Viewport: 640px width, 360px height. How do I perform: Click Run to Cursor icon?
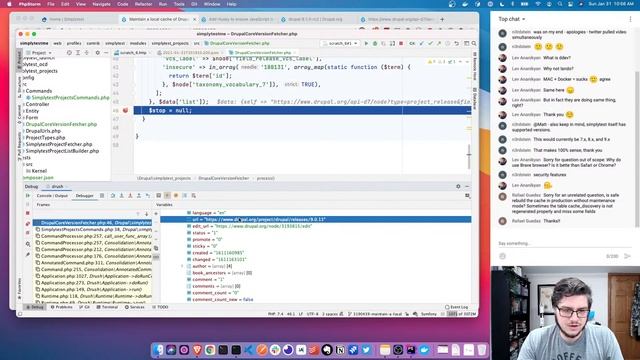click(x=148, y=196)
